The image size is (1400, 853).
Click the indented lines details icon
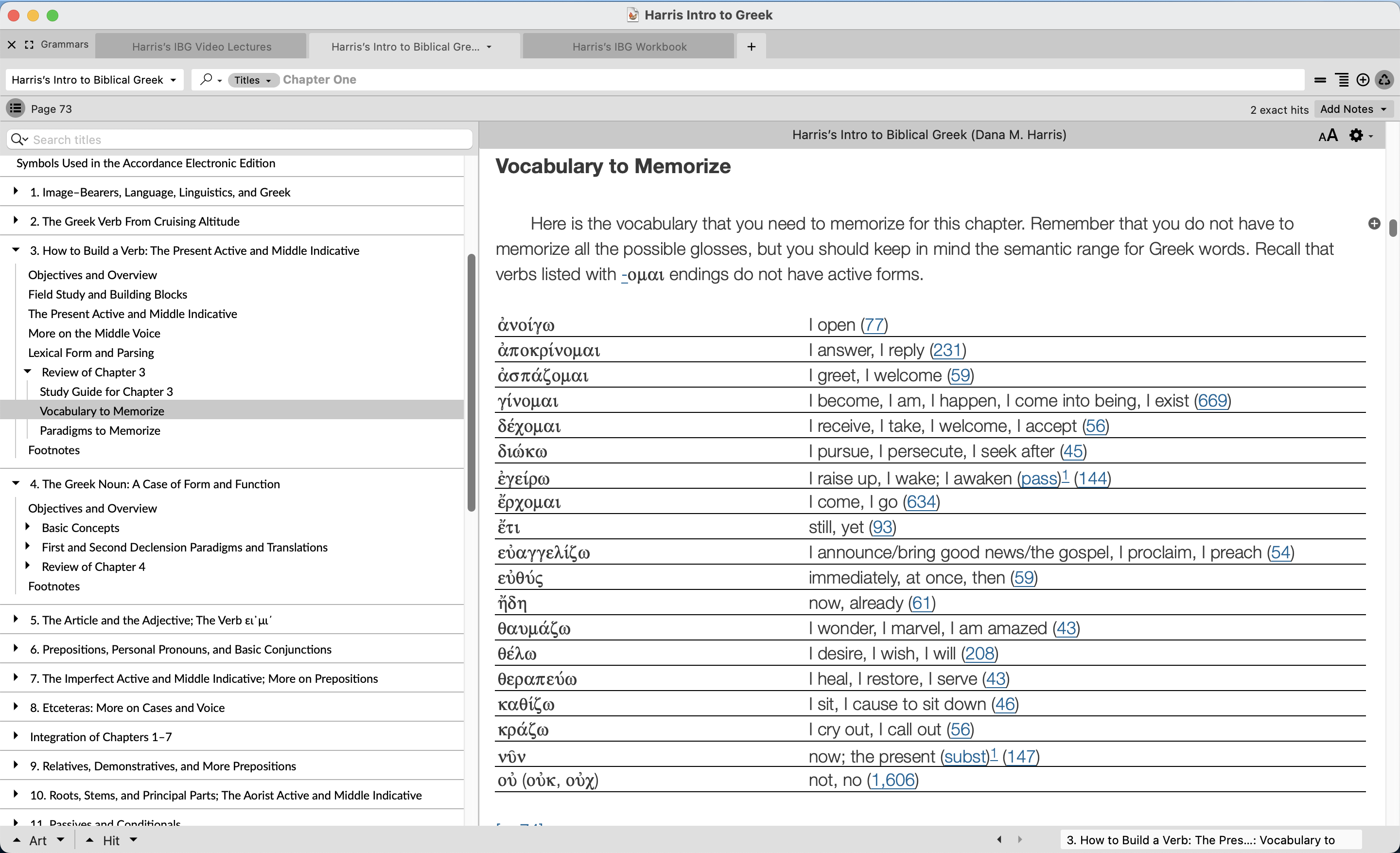(x=1342, y=80)
